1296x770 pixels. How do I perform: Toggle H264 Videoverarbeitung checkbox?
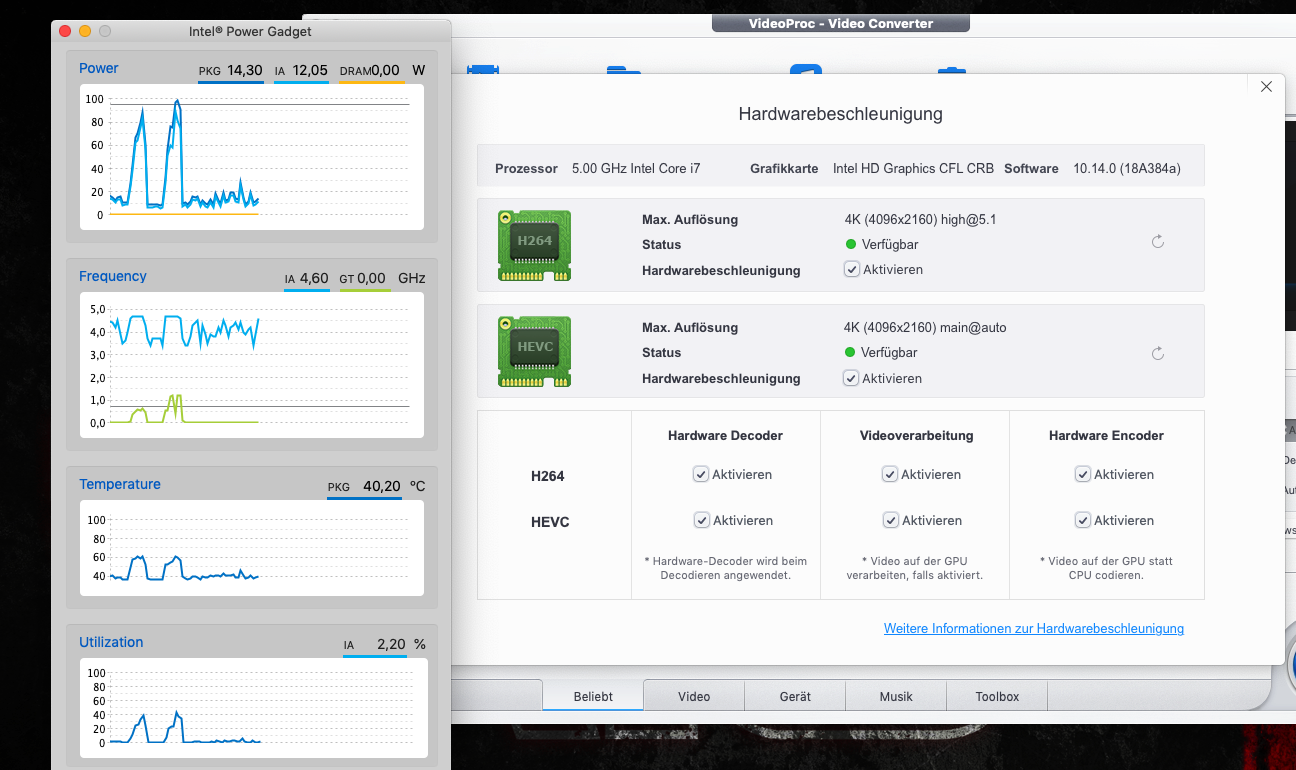(890, 474)
